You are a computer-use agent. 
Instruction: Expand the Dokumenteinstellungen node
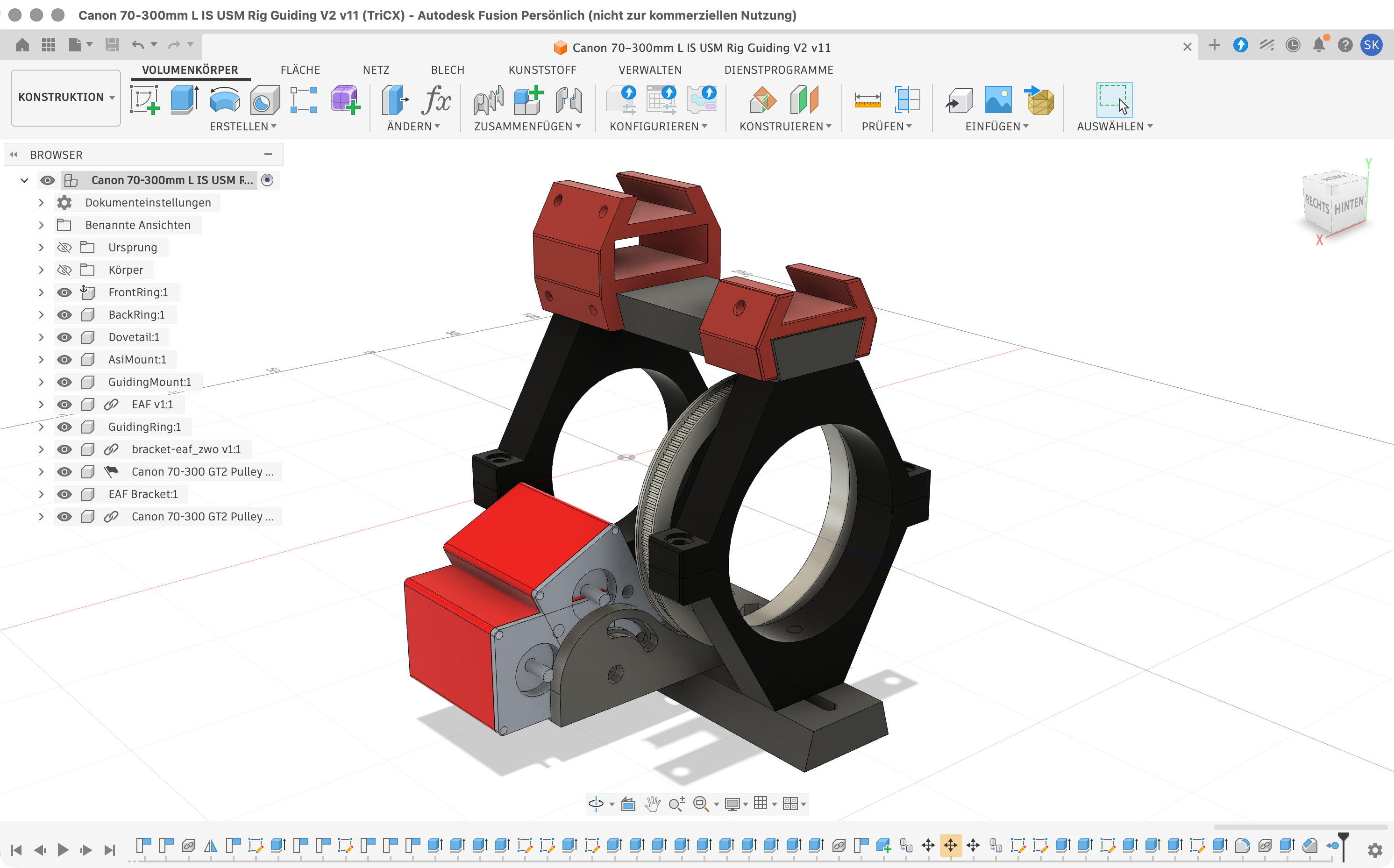[x=41, y=203]
